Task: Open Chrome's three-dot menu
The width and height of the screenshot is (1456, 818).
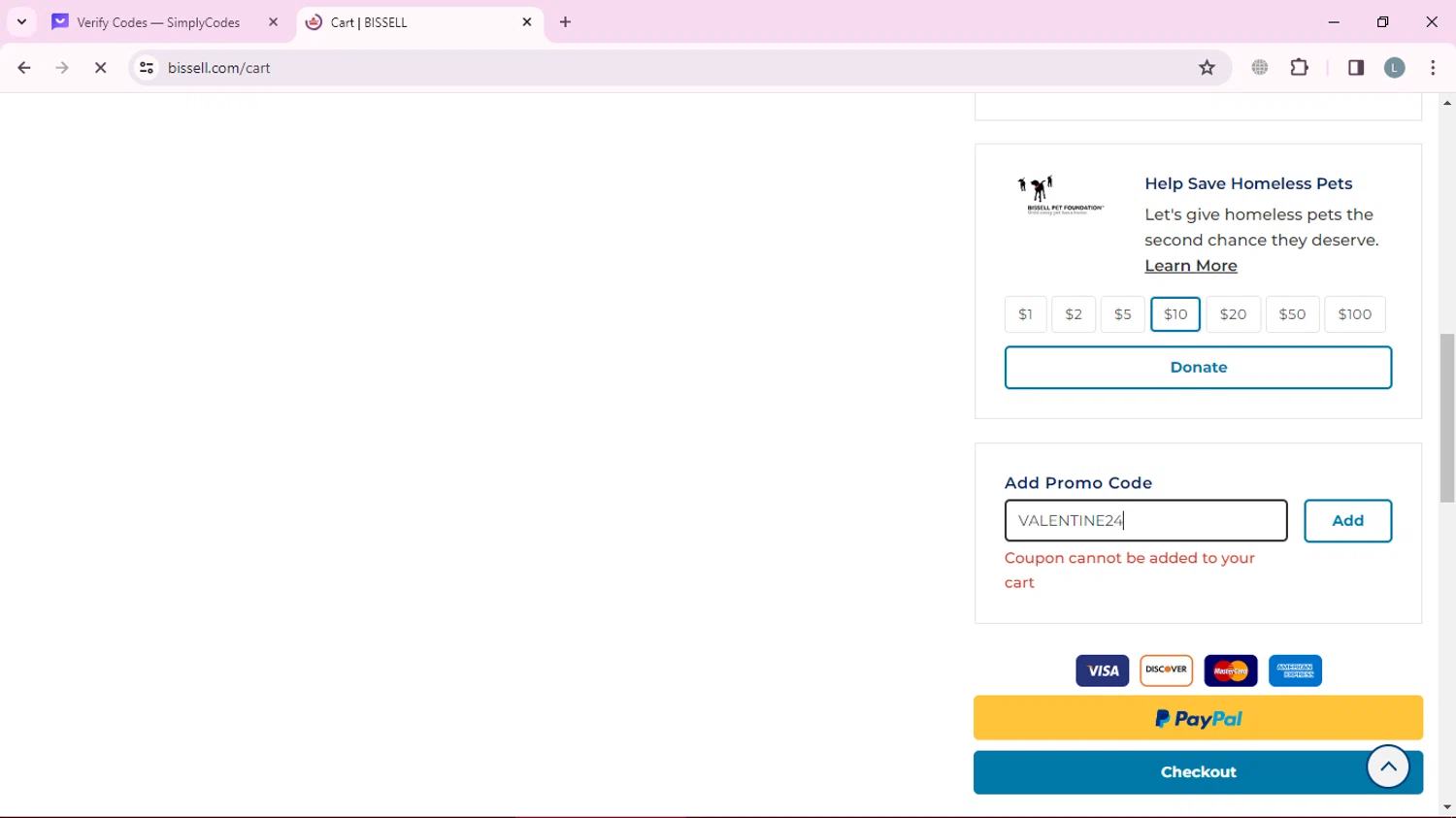Action: click(1433, 68)
